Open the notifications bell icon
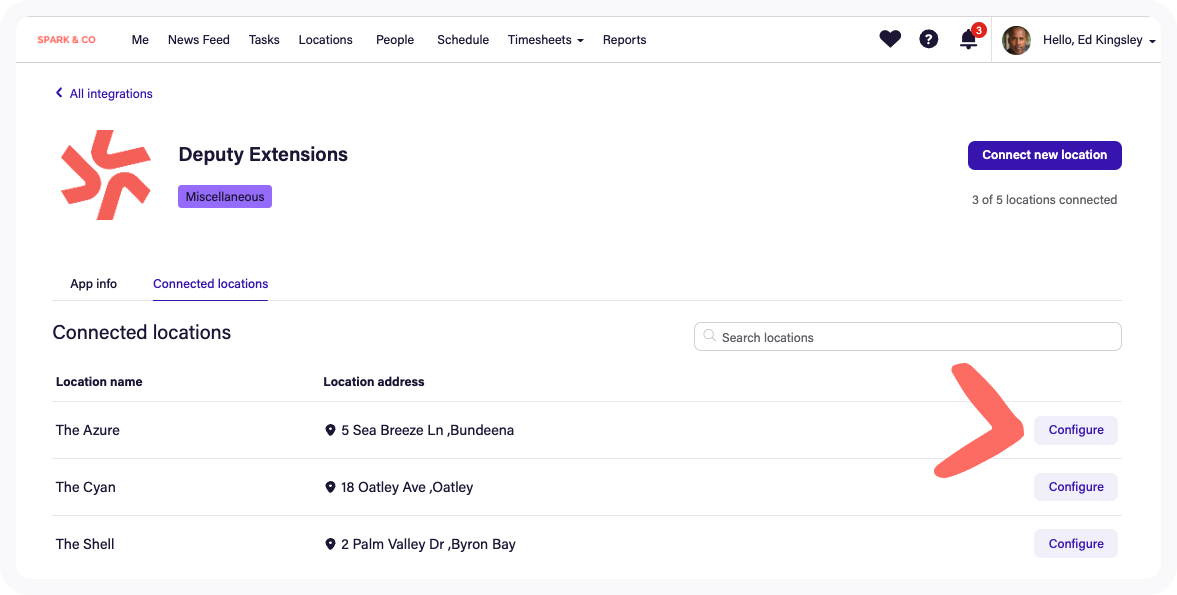The image size is (1177, 595). click(x=969, y=40)
